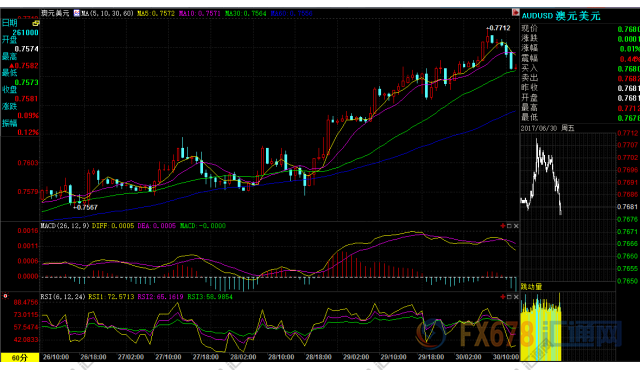Click the small red icon left of RSI panel
This screenshot has height=370, width=640.
tap(5, 296)
